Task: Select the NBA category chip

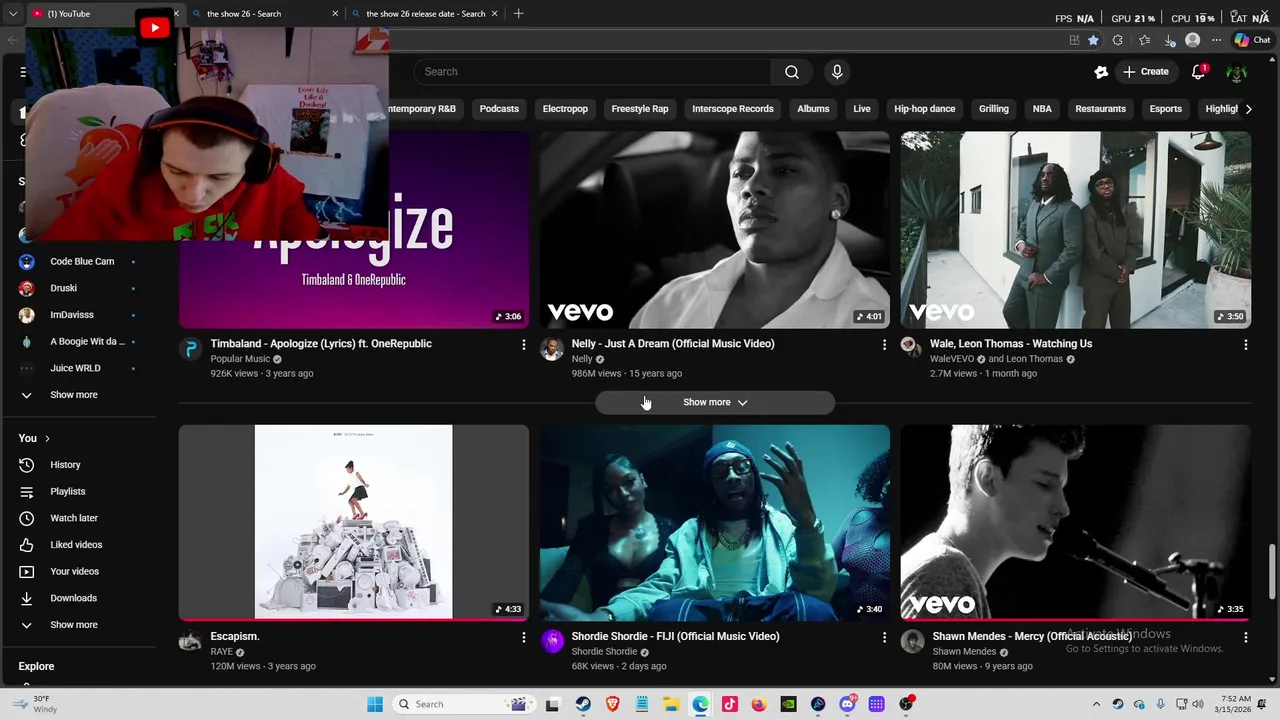Action: click(1042, 109)
